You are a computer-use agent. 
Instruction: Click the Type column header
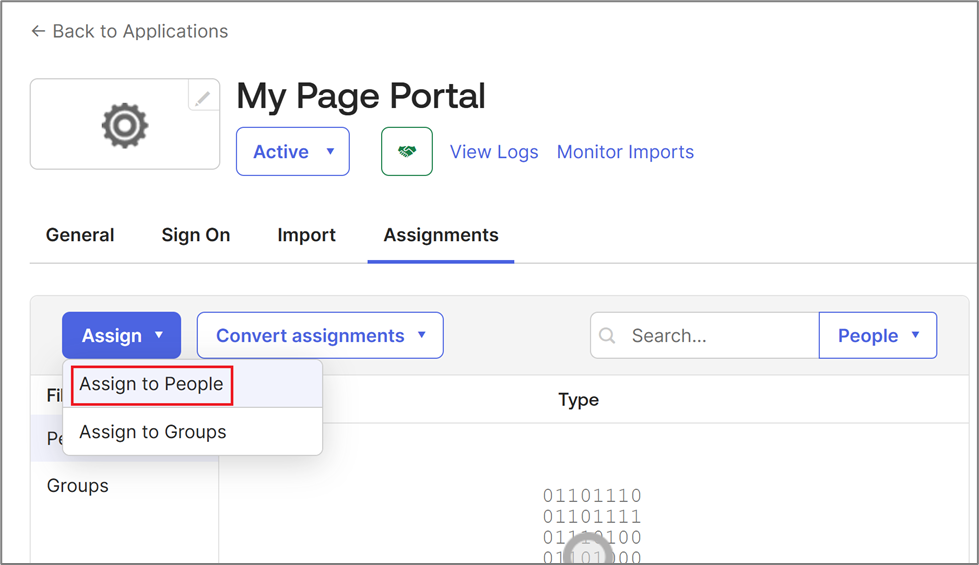click(x=578, y=400)
